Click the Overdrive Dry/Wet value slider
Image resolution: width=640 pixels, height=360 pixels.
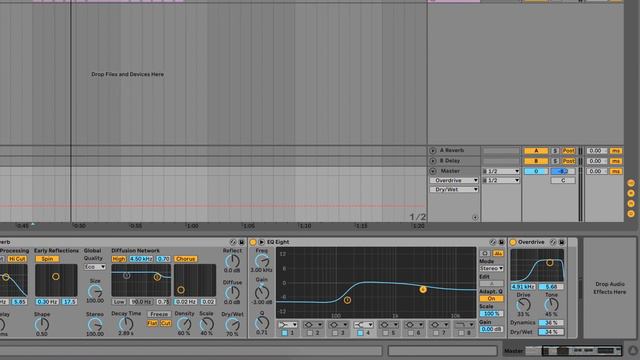coord(551,332)
